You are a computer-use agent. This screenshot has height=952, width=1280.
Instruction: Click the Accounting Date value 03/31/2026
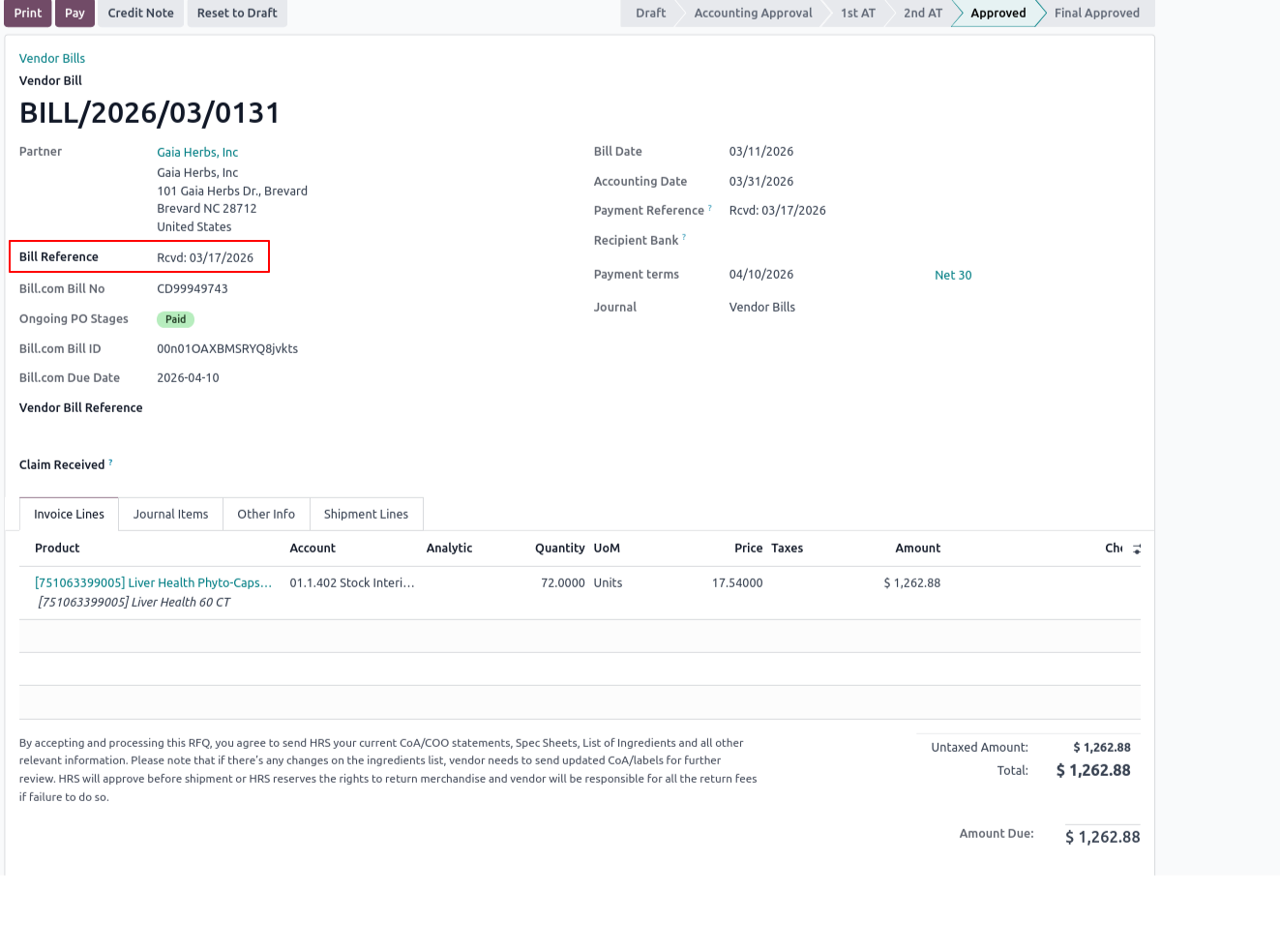point(761,181)
